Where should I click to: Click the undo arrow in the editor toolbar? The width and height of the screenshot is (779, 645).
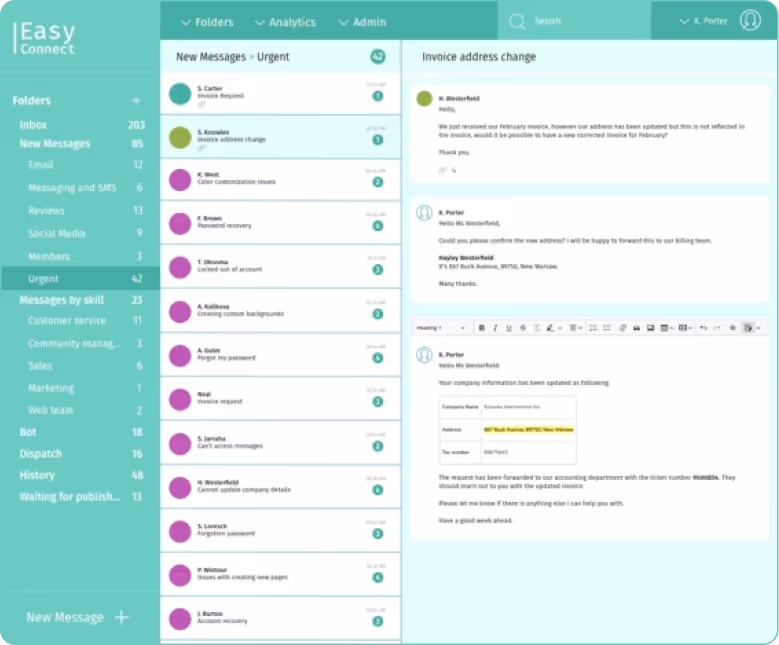click(703, 328)
